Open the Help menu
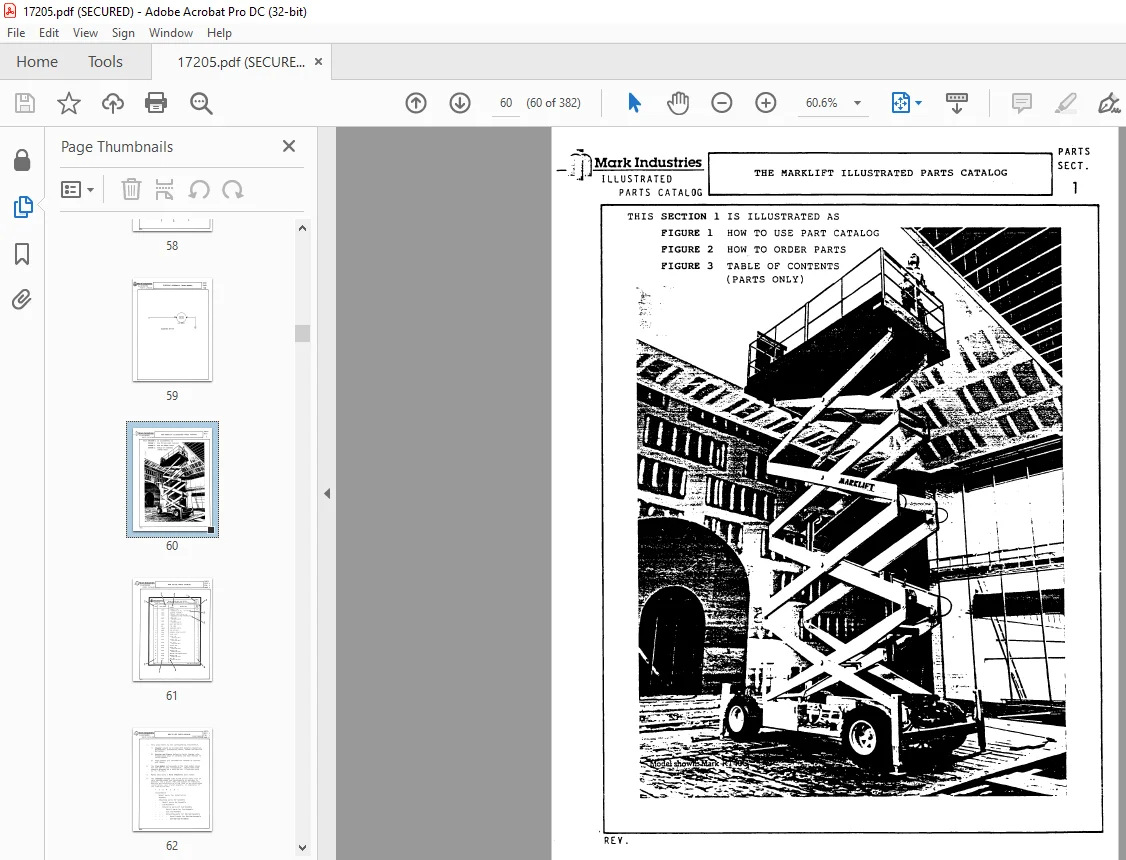 pyautogui.click(x=219, y=33)
